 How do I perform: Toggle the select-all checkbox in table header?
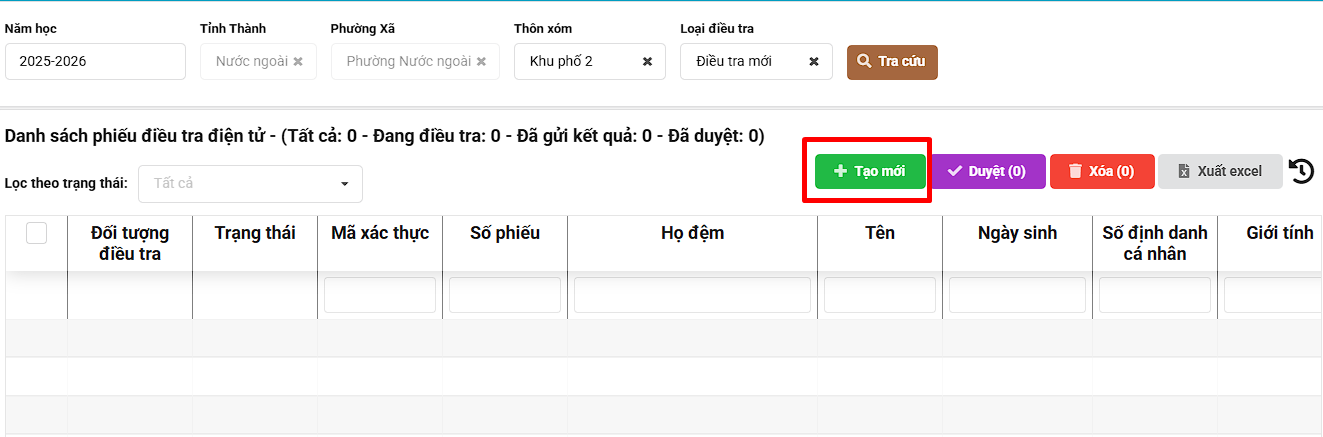coord(36,233)
